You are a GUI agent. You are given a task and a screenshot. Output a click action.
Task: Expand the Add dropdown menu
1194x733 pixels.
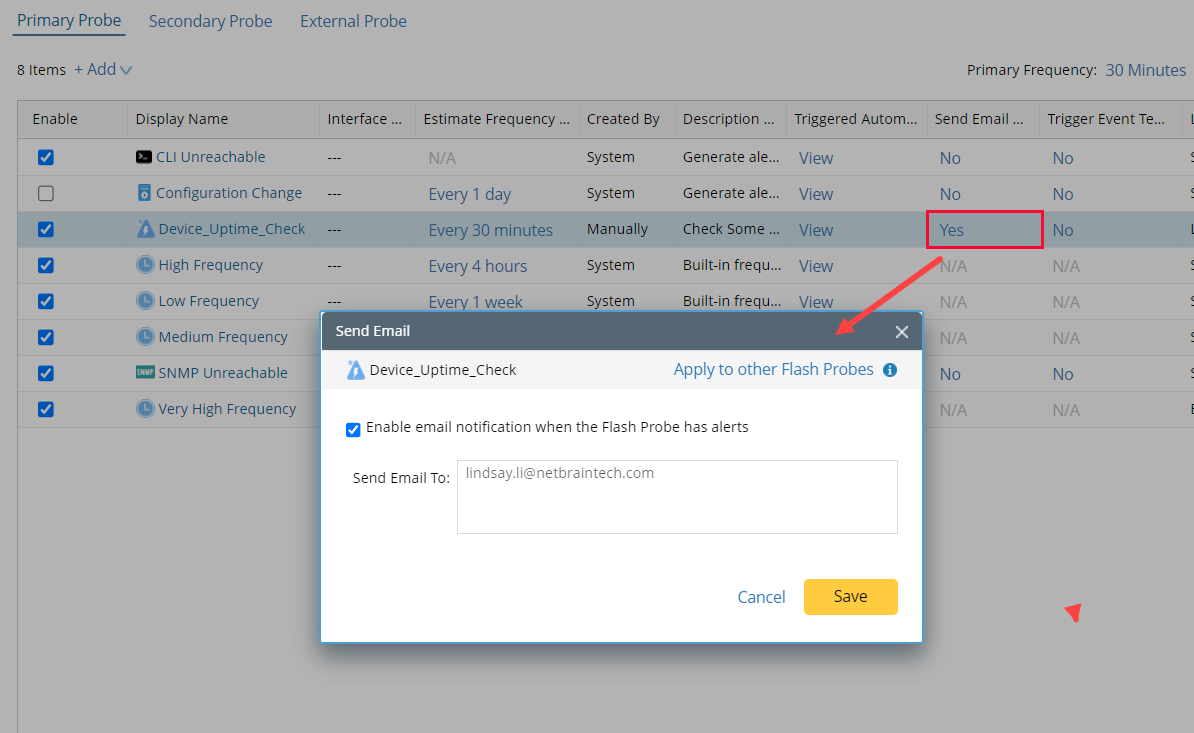coord(103,69)
